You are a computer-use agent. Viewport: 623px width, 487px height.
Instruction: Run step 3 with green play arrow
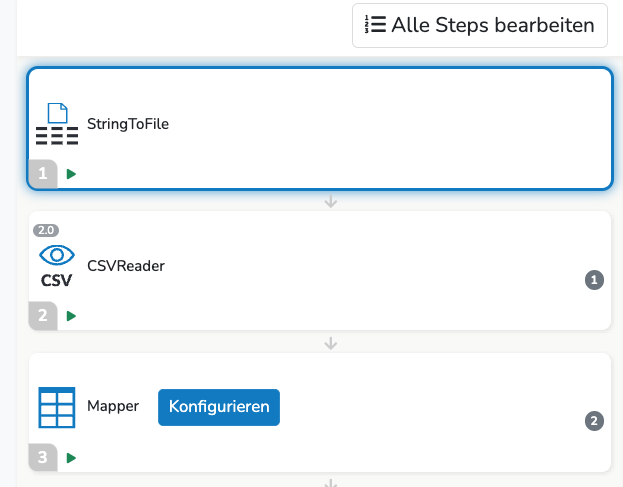click(x=71, y=458)
